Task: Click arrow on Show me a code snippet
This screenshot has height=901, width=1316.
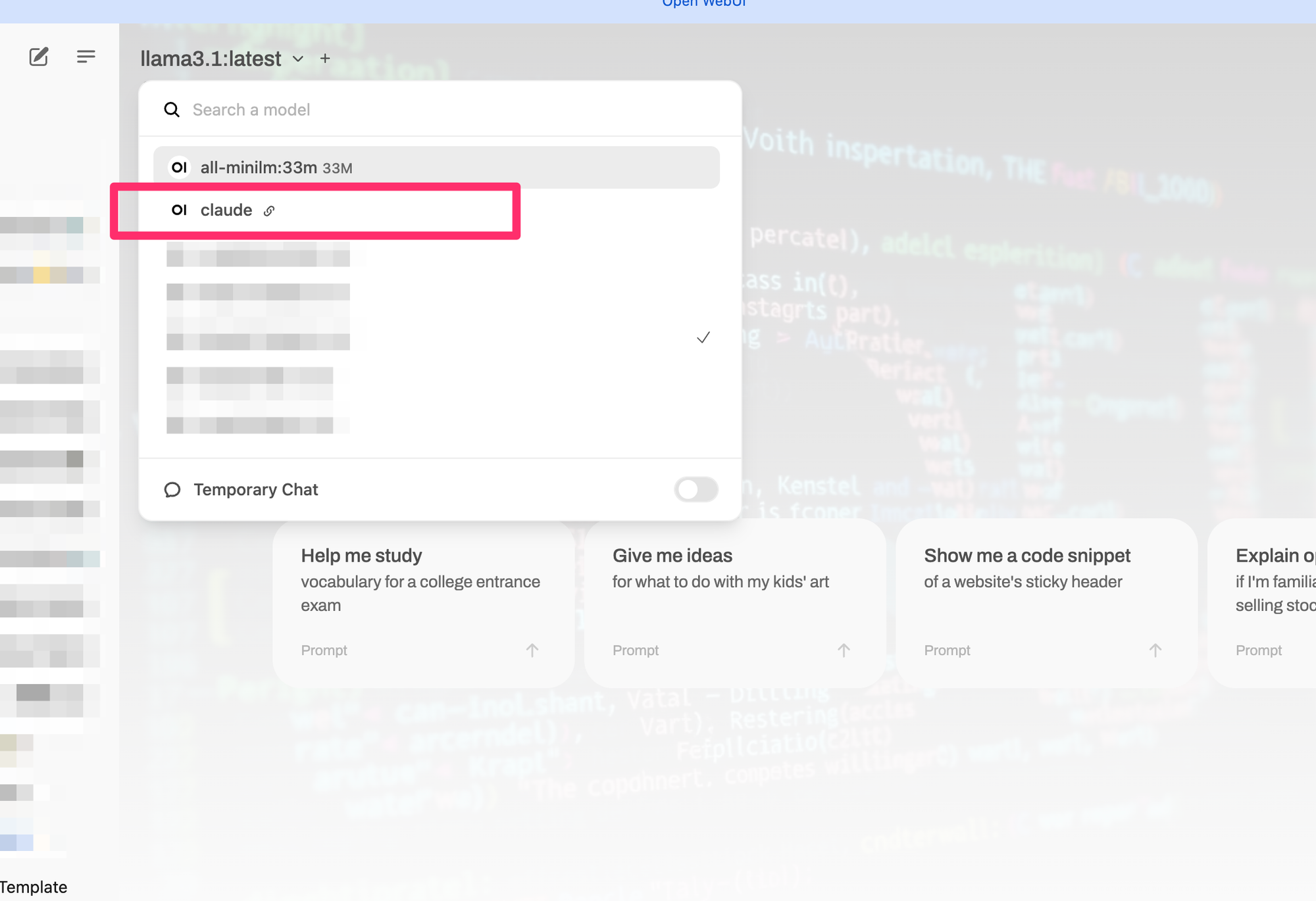Action: click(x=1155, y=650)
